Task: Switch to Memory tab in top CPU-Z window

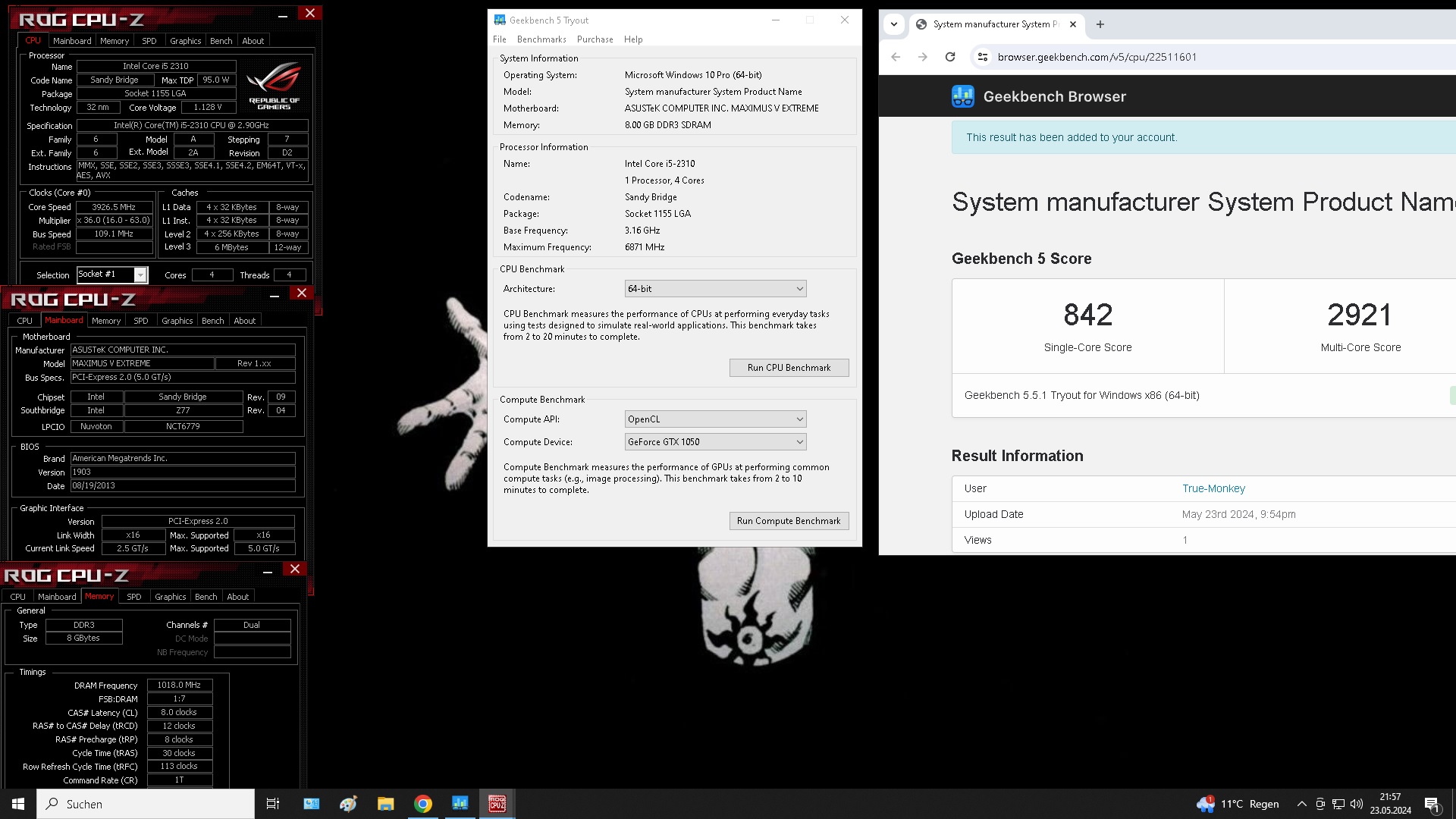Action: [115, 41]
